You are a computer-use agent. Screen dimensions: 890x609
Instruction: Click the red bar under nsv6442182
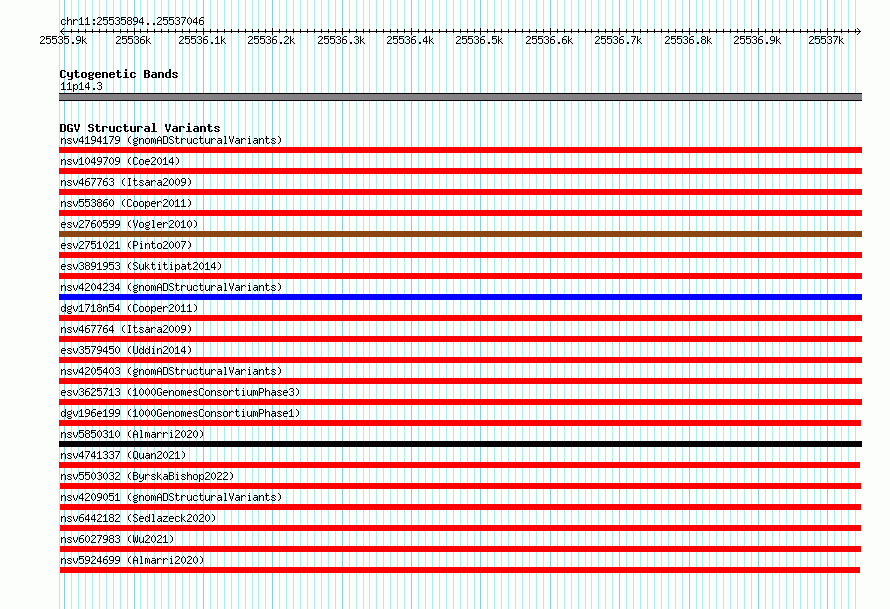point(460,528)
